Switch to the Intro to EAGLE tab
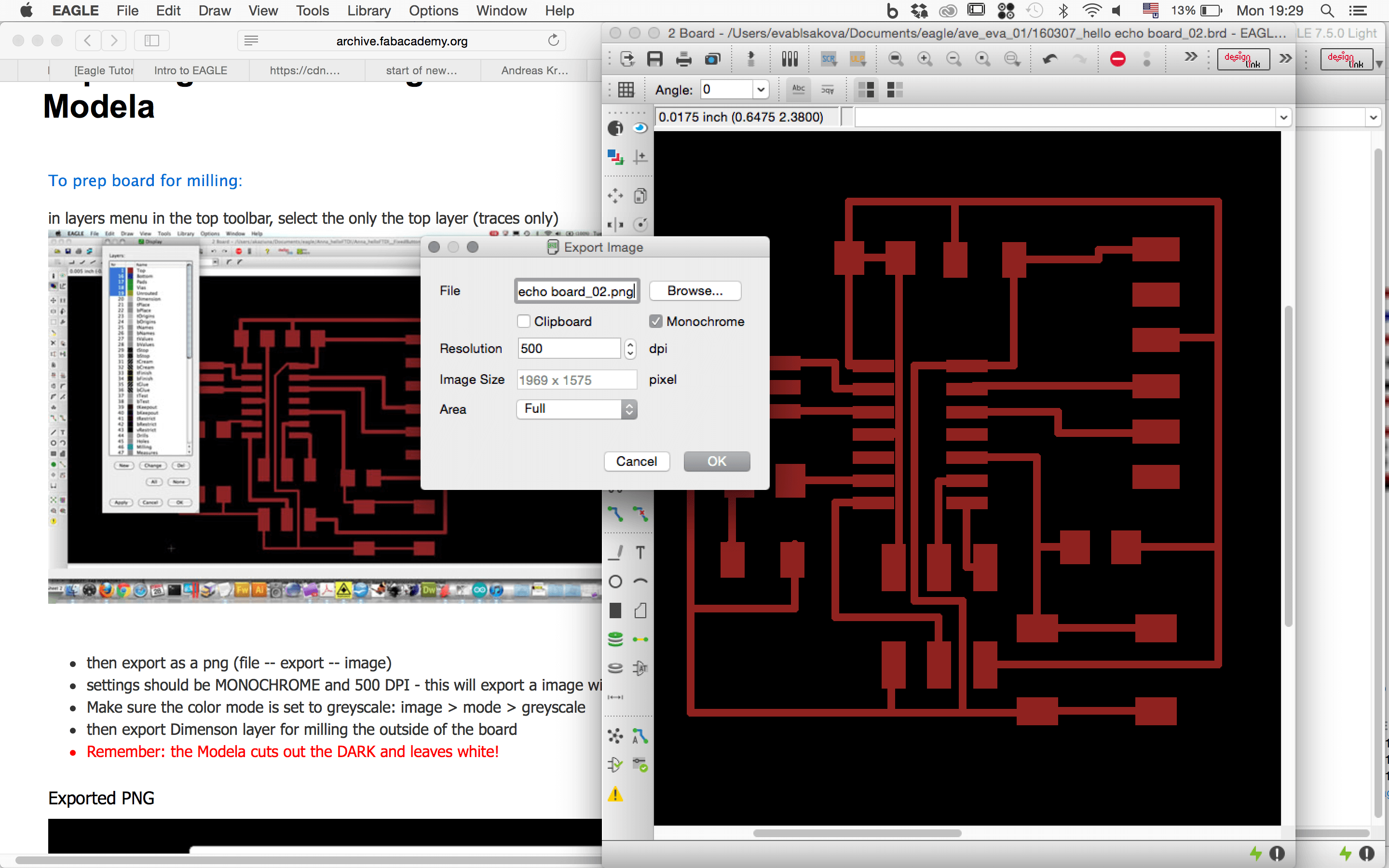1389x868 pixels. tap(191, 70)
